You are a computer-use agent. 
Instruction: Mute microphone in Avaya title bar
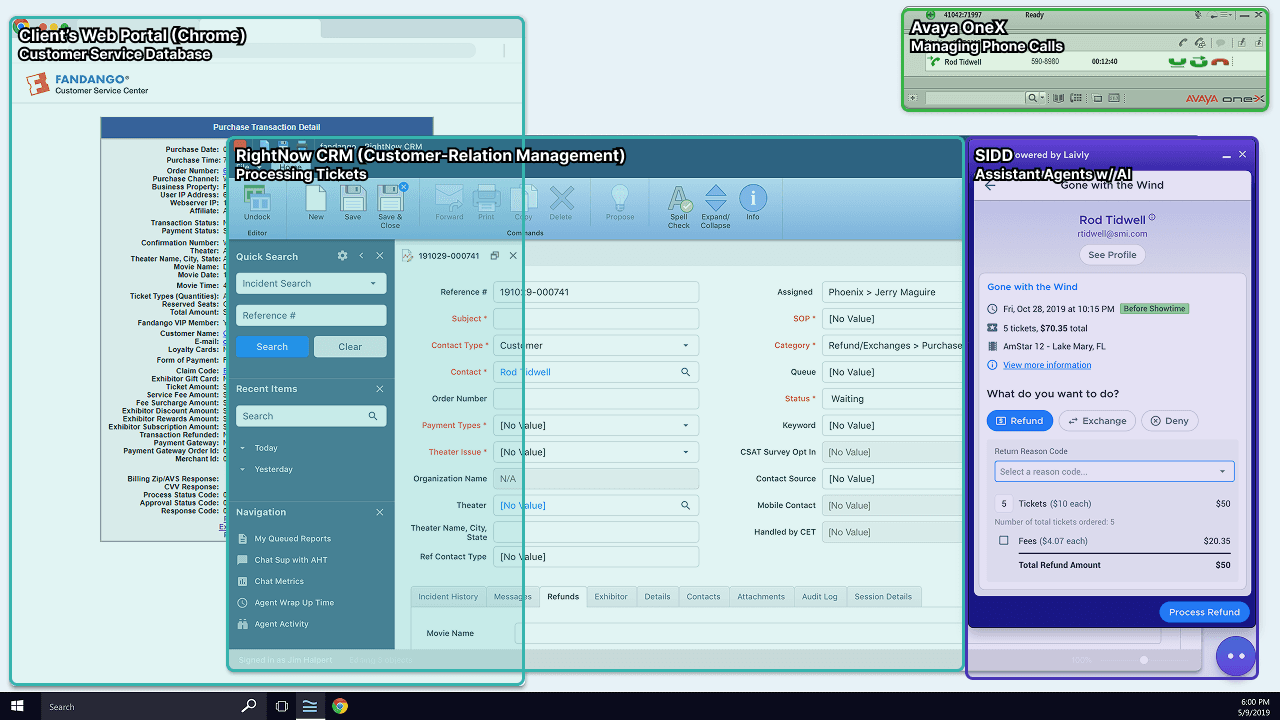click(x=1198, y=15)
